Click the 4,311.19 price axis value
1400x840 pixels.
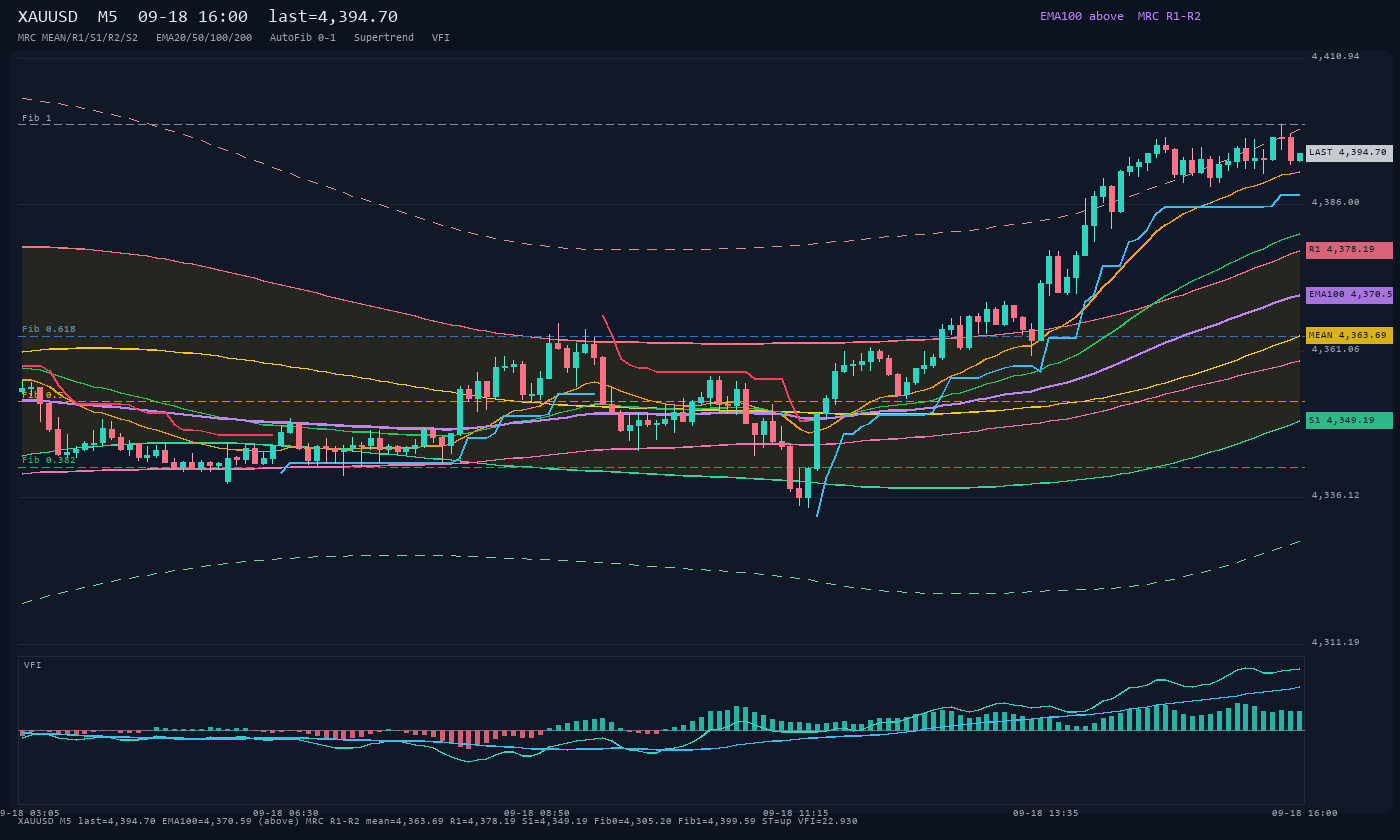(x=1336, y=642)
